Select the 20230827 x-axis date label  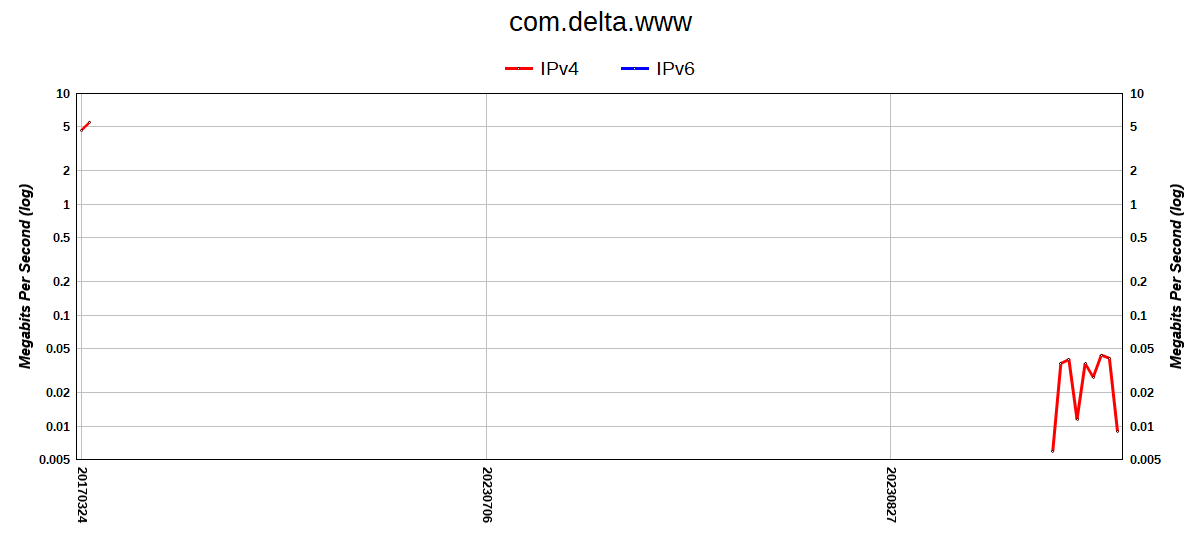click(891, 494)
